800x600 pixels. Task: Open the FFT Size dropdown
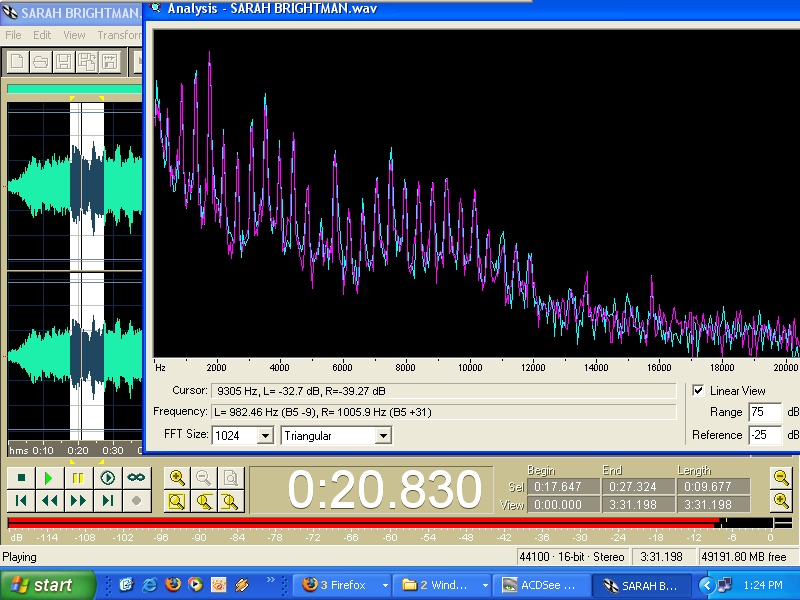tap(264, 436)
